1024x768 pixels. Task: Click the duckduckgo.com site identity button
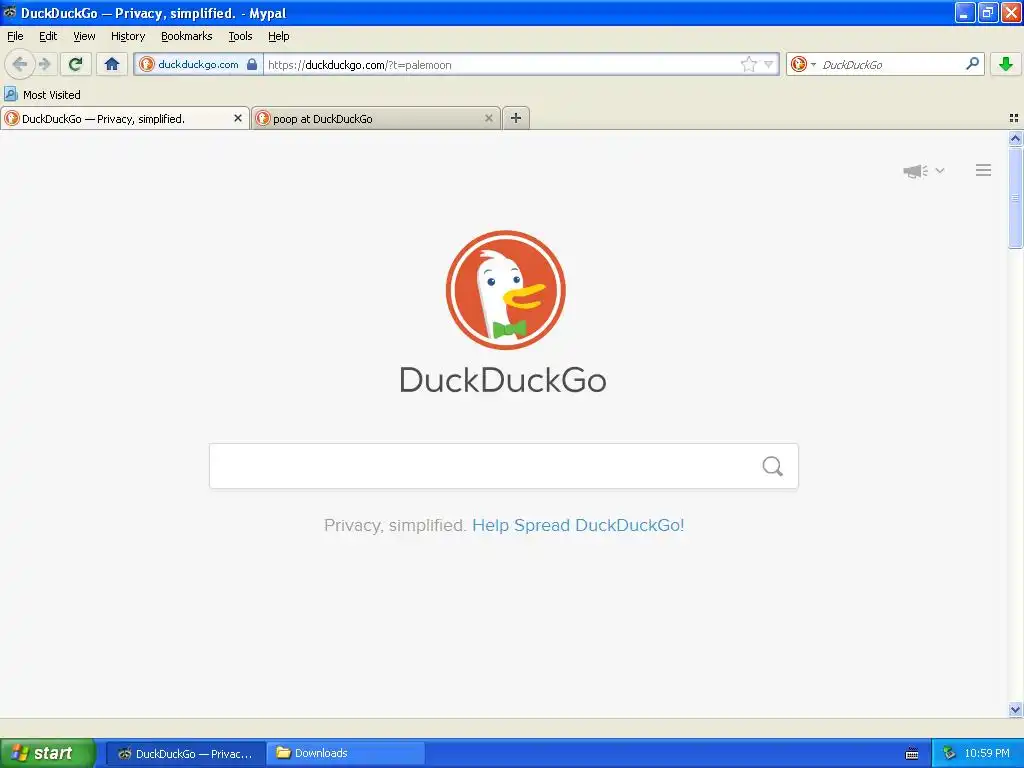[198, 64]
